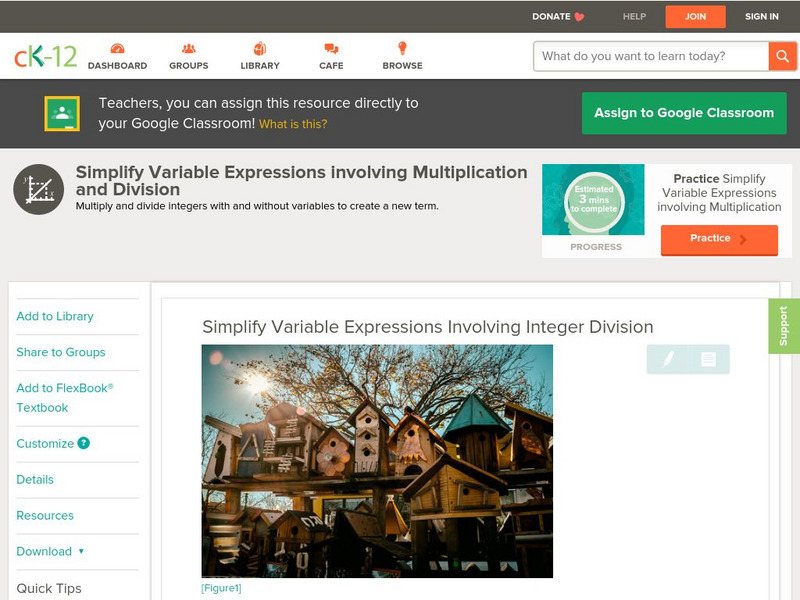Open the Groups people icon
This screenshot has height=600, width=800.
[x=189, y=48]
